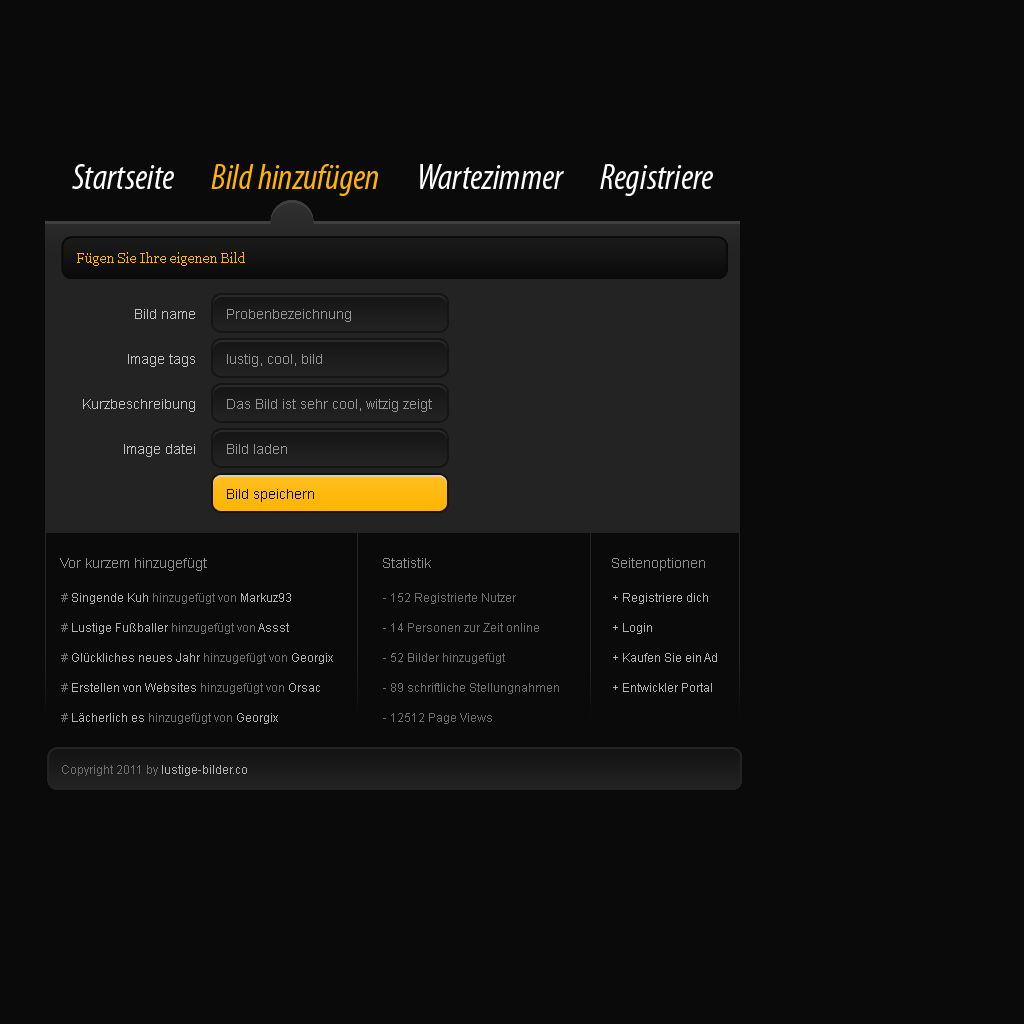
Task: Click the Registriere dich sidebar link
Action: click(x=665, y=598)
